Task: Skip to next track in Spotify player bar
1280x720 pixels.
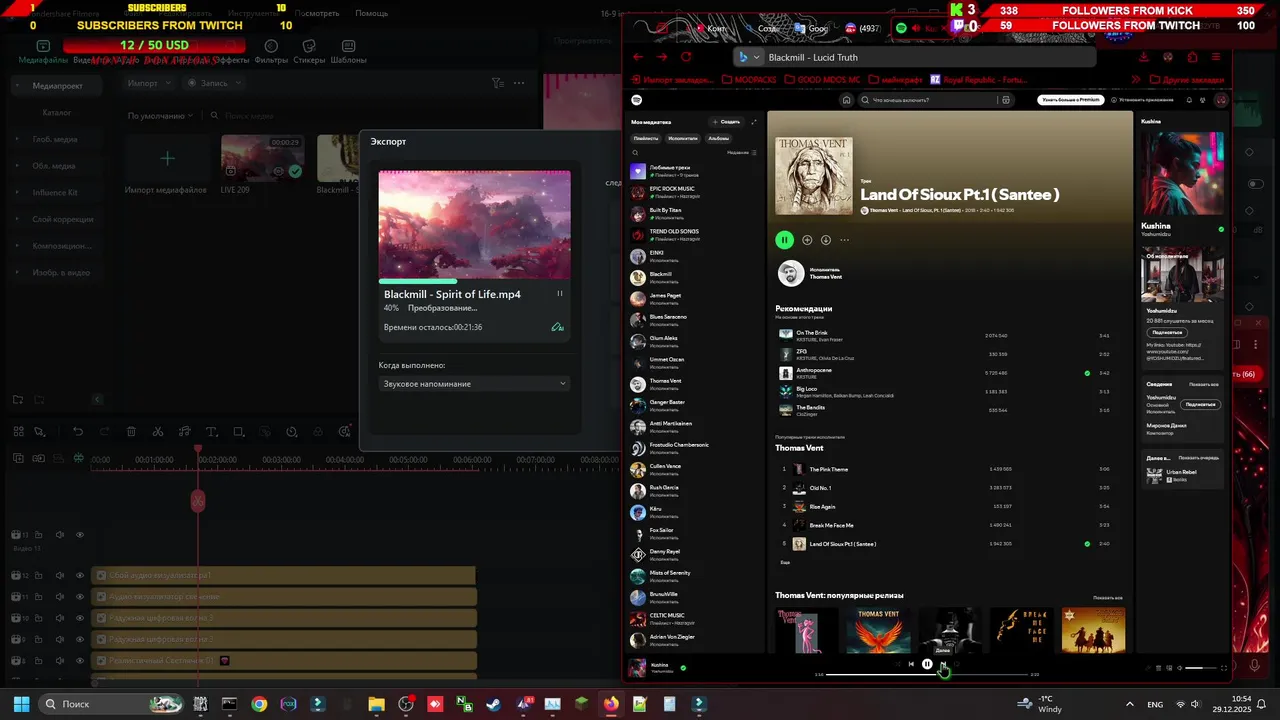Action: click(943, 664)
